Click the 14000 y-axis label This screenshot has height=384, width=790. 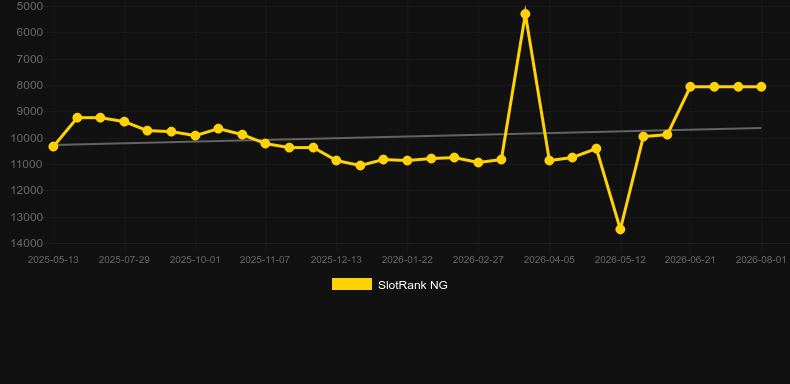click(27, 243)
